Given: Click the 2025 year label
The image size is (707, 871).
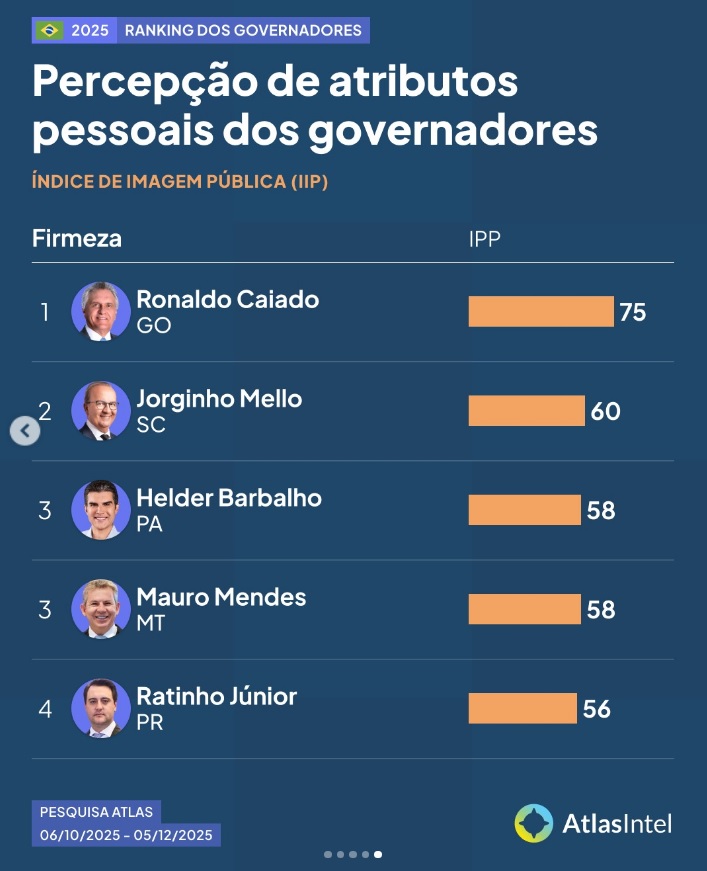Looking at the screenshot, I should pos(89,30).
